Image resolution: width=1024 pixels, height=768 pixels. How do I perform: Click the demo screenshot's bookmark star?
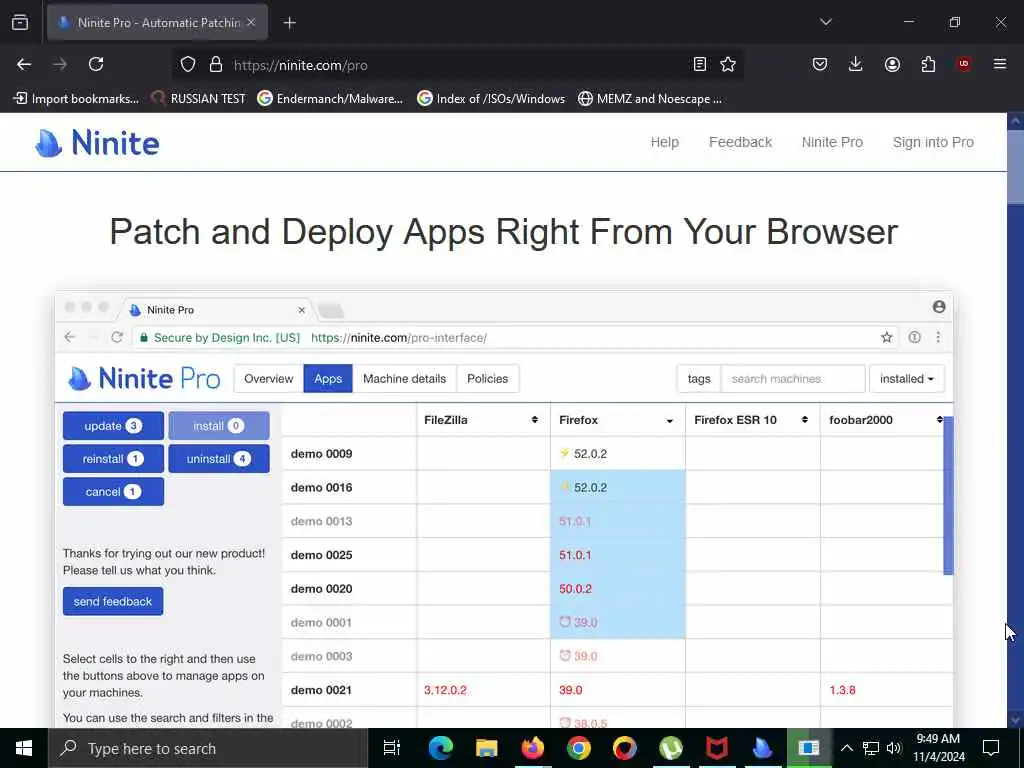pyautogui.click(x=886, y=338)
